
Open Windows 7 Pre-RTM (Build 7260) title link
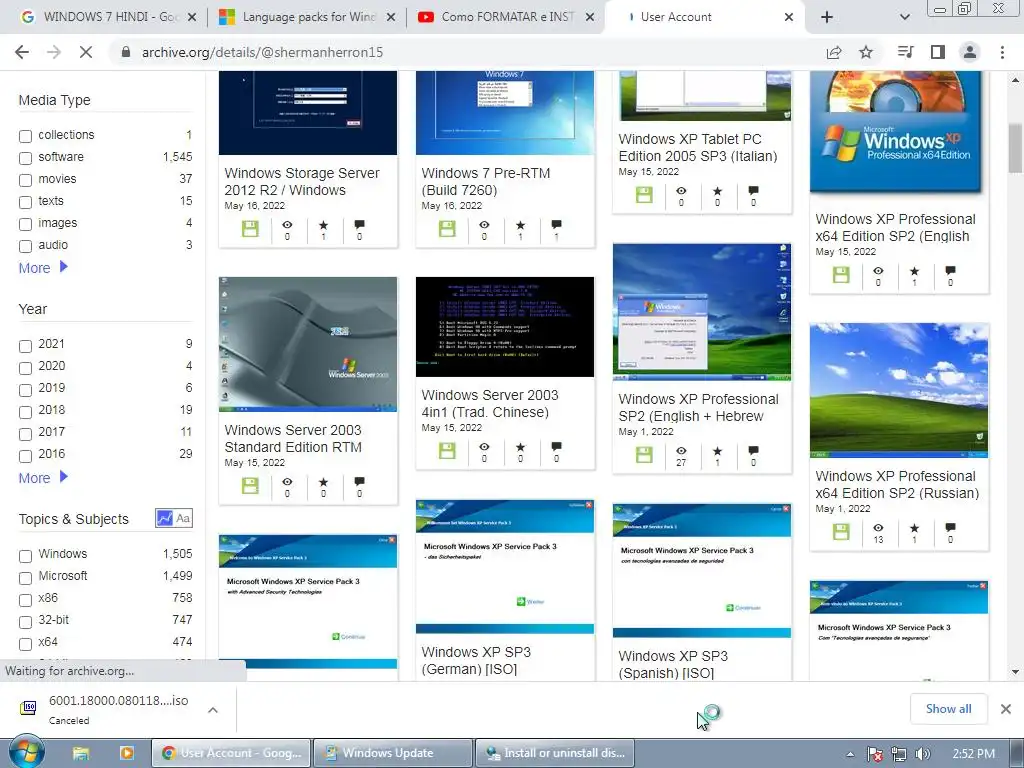point(486,182)
